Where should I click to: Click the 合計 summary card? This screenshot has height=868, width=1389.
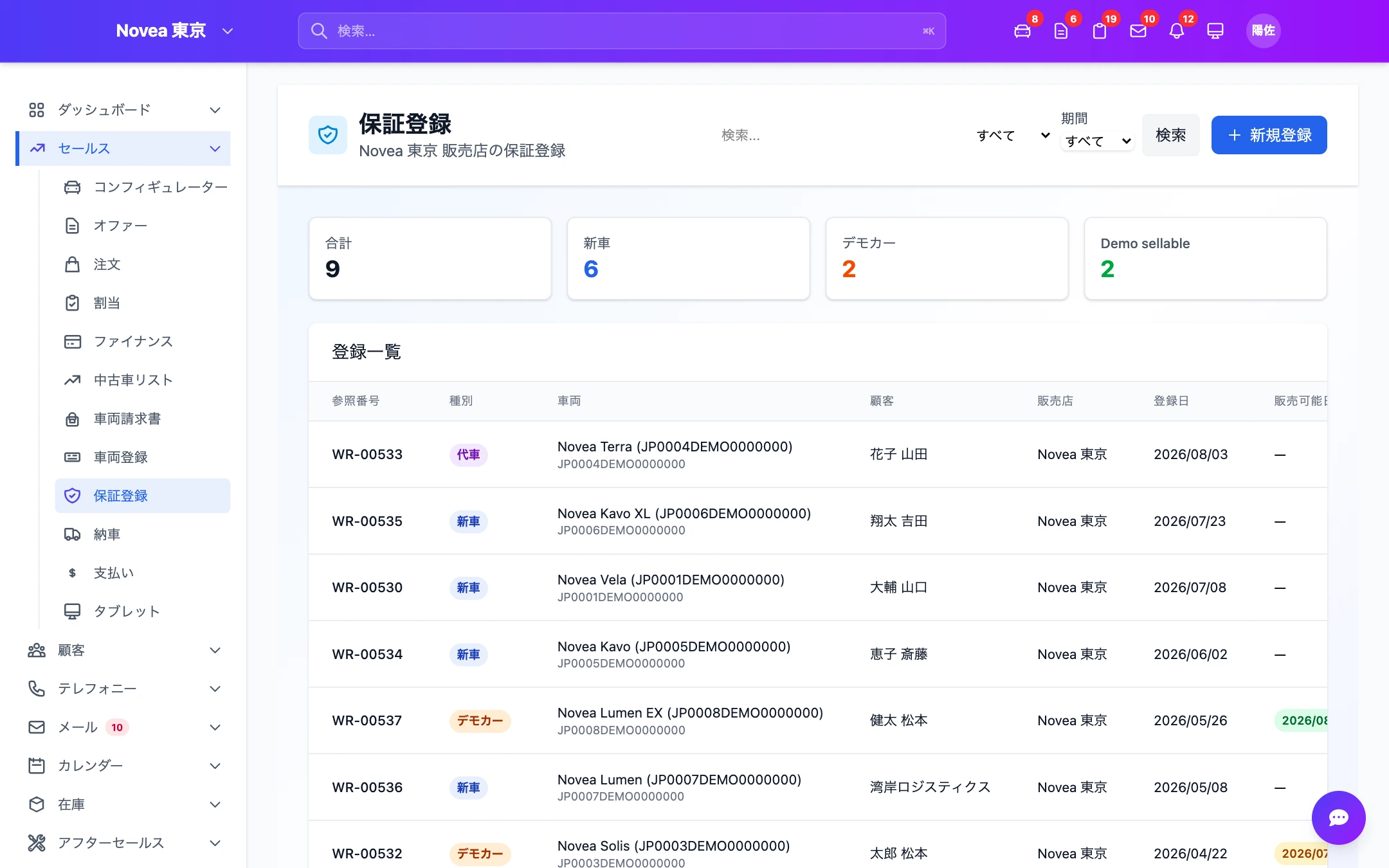click(x=430, y=258)
